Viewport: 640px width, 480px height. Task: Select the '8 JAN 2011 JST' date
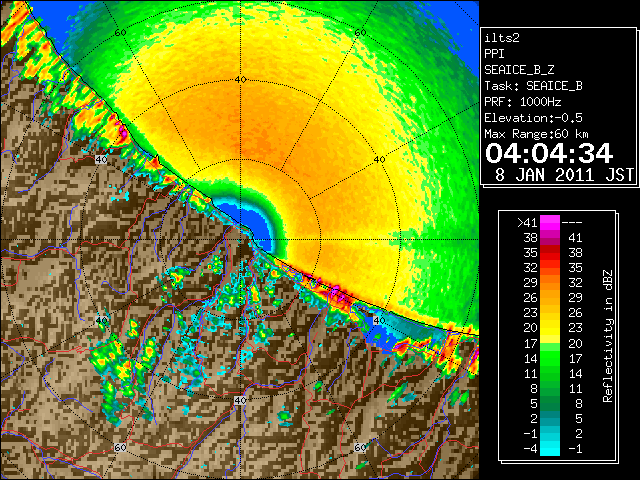(564, 175)
